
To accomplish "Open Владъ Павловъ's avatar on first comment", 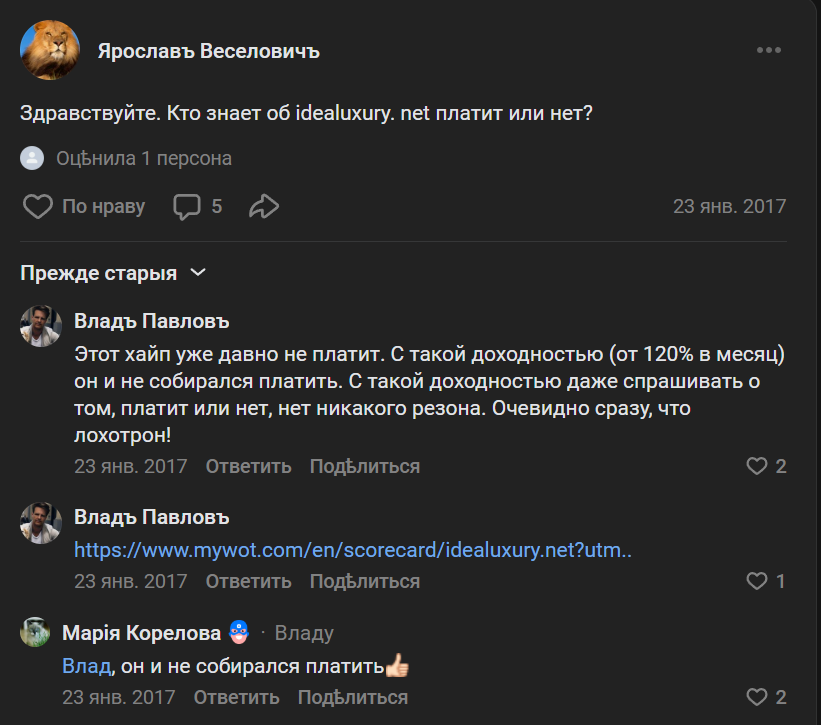I will 41,327.
